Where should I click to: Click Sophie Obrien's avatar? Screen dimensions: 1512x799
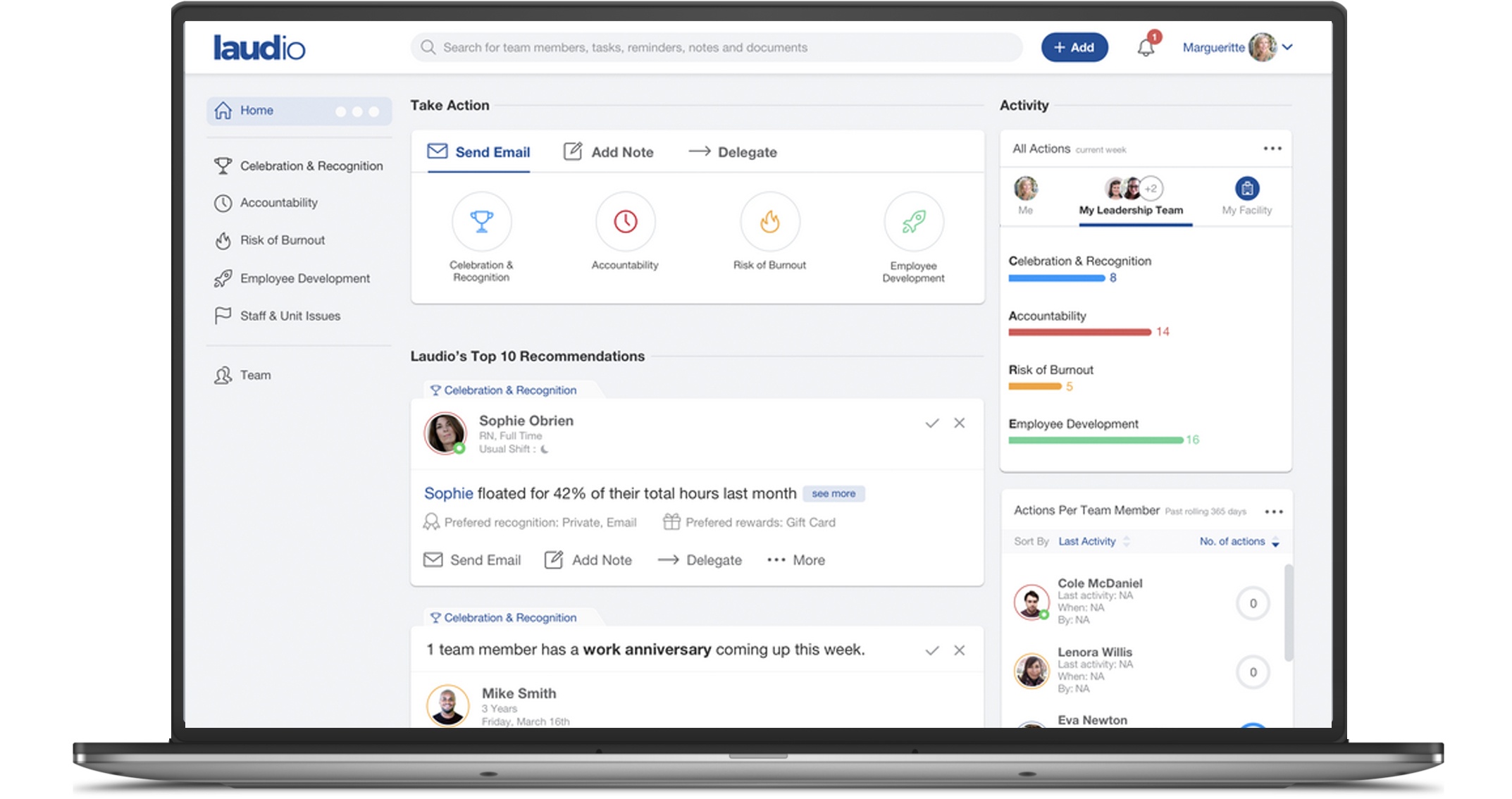tap(445, 433)
